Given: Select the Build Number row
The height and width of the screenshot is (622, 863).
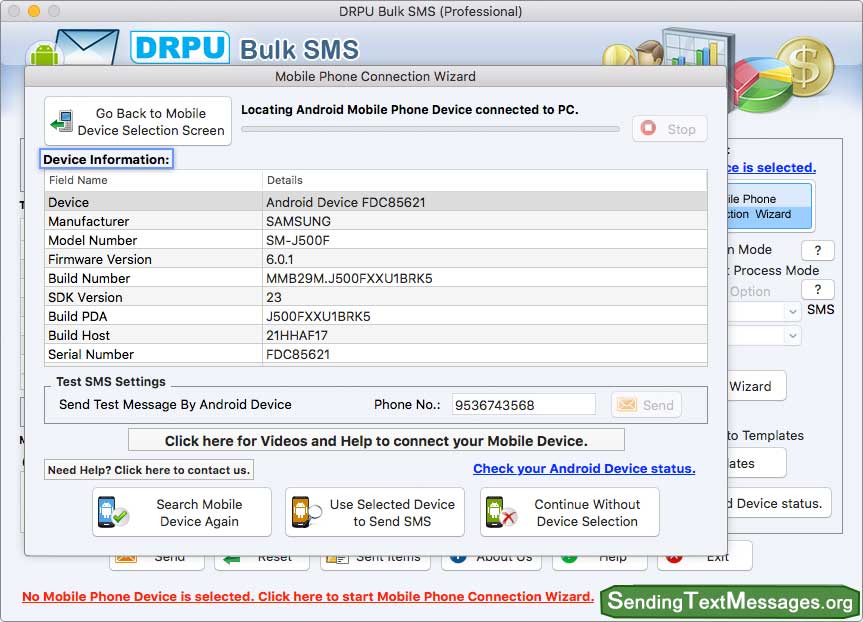Looking at the screenshot, I should (x=376, y=278).
